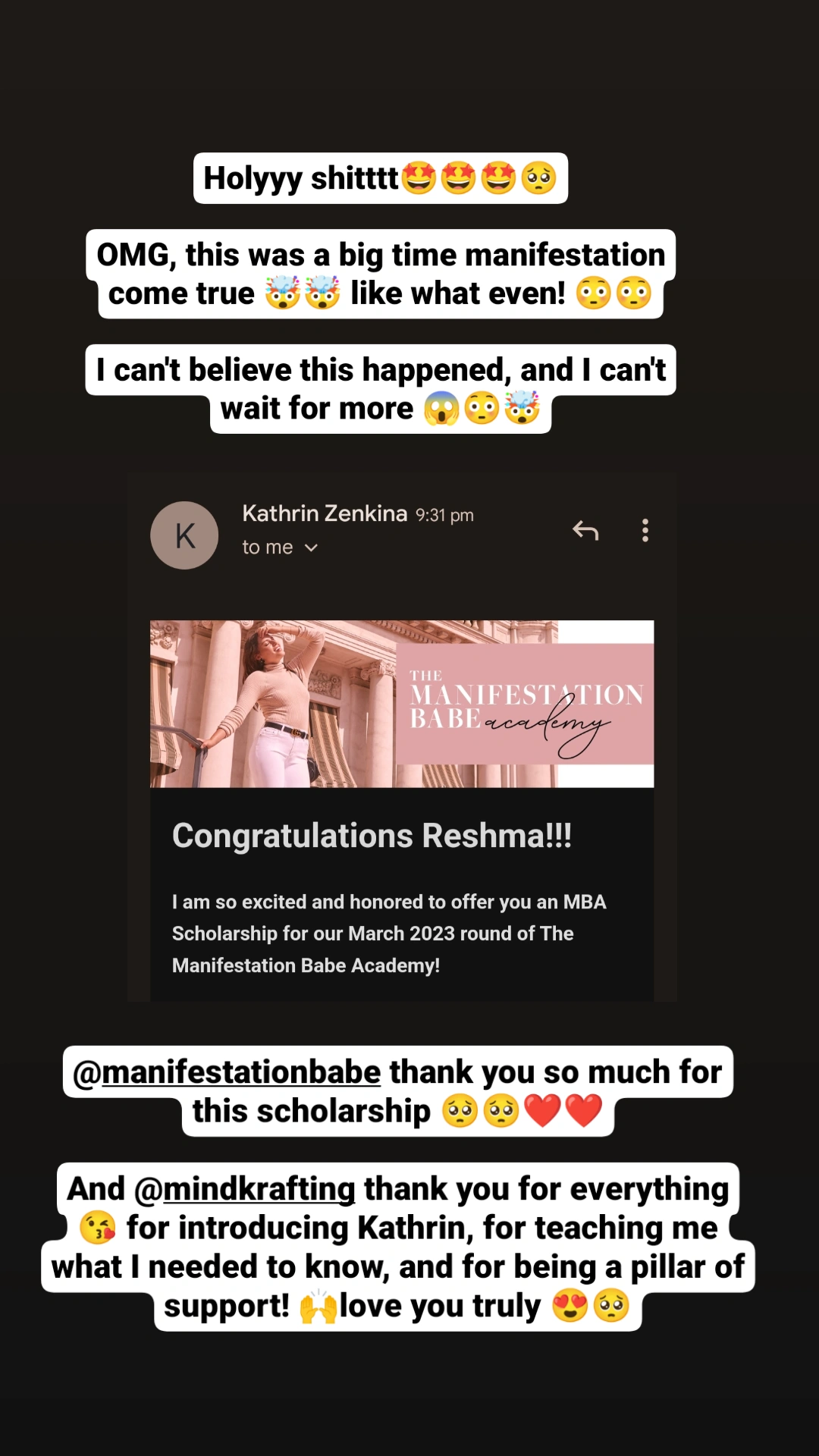Click the exploding head emojis after "come true"
819x1456 pixels.
tap(303, 293)
